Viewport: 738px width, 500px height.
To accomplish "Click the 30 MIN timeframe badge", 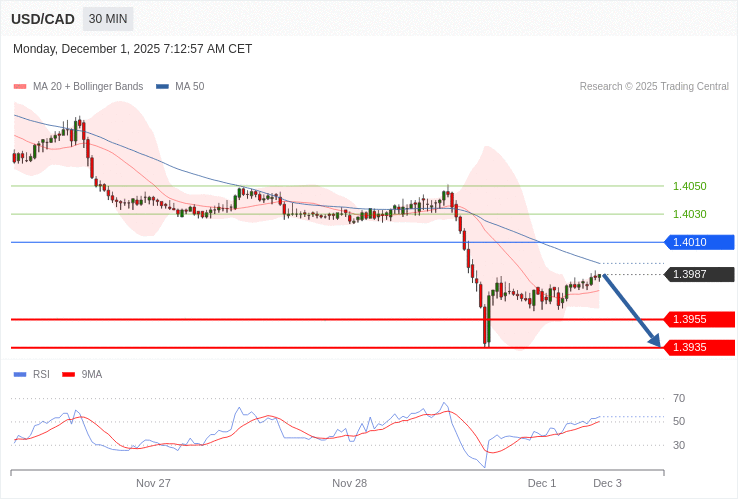I will pos(108,19).
